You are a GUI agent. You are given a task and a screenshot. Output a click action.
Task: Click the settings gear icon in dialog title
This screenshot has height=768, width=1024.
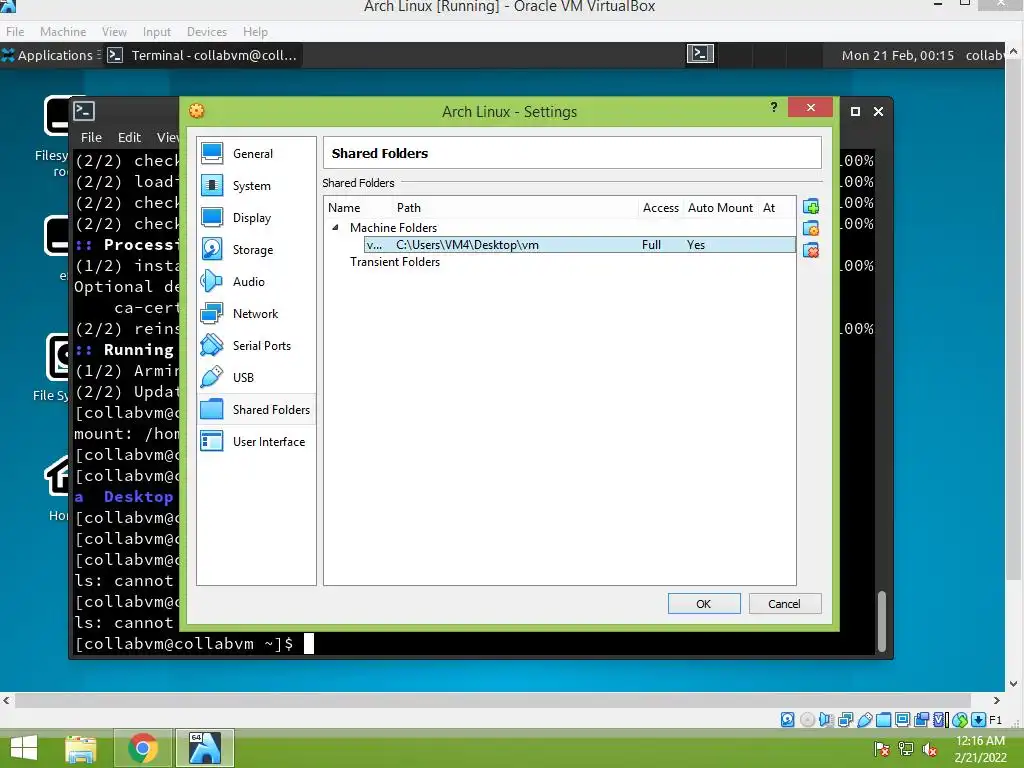coord(197,111)
